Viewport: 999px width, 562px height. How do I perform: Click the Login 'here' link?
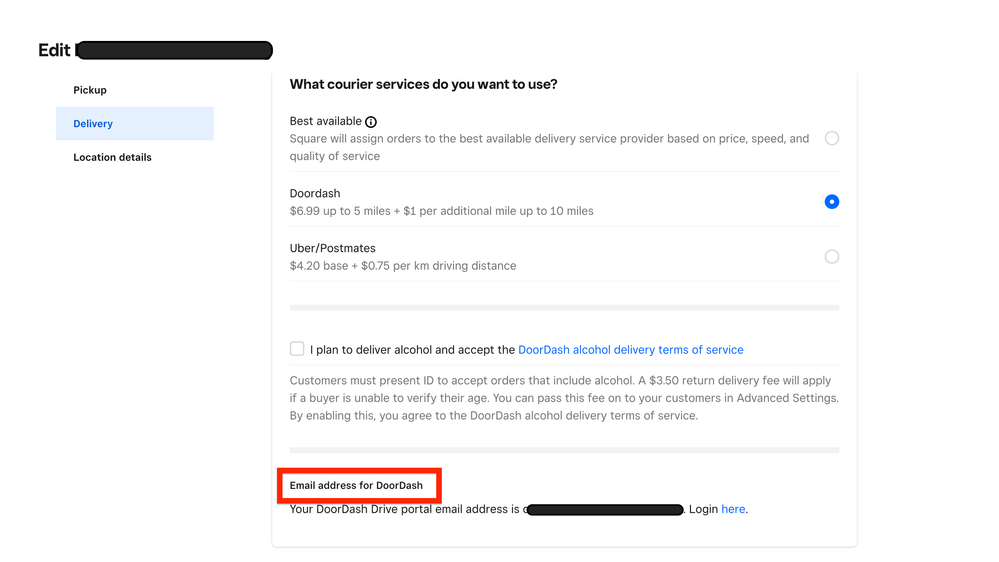coord(733,509)
